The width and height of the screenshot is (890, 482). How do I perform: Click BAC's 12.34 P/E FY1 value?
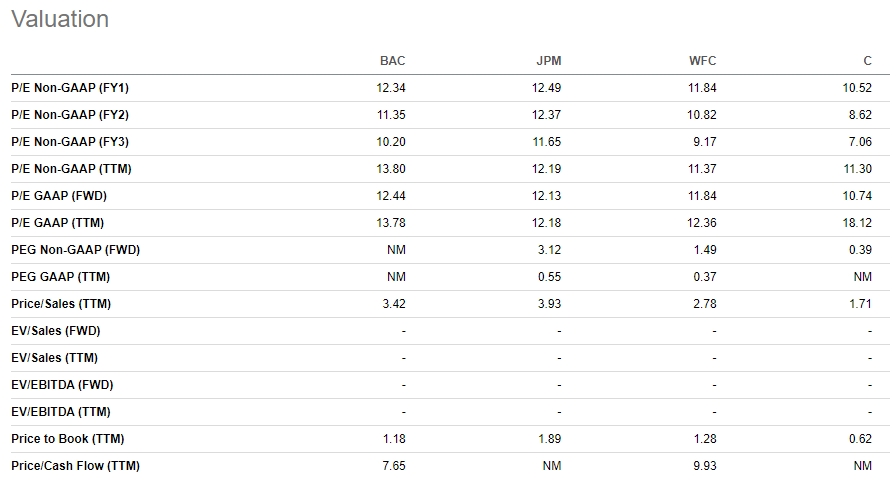click(x=391, y=88)
